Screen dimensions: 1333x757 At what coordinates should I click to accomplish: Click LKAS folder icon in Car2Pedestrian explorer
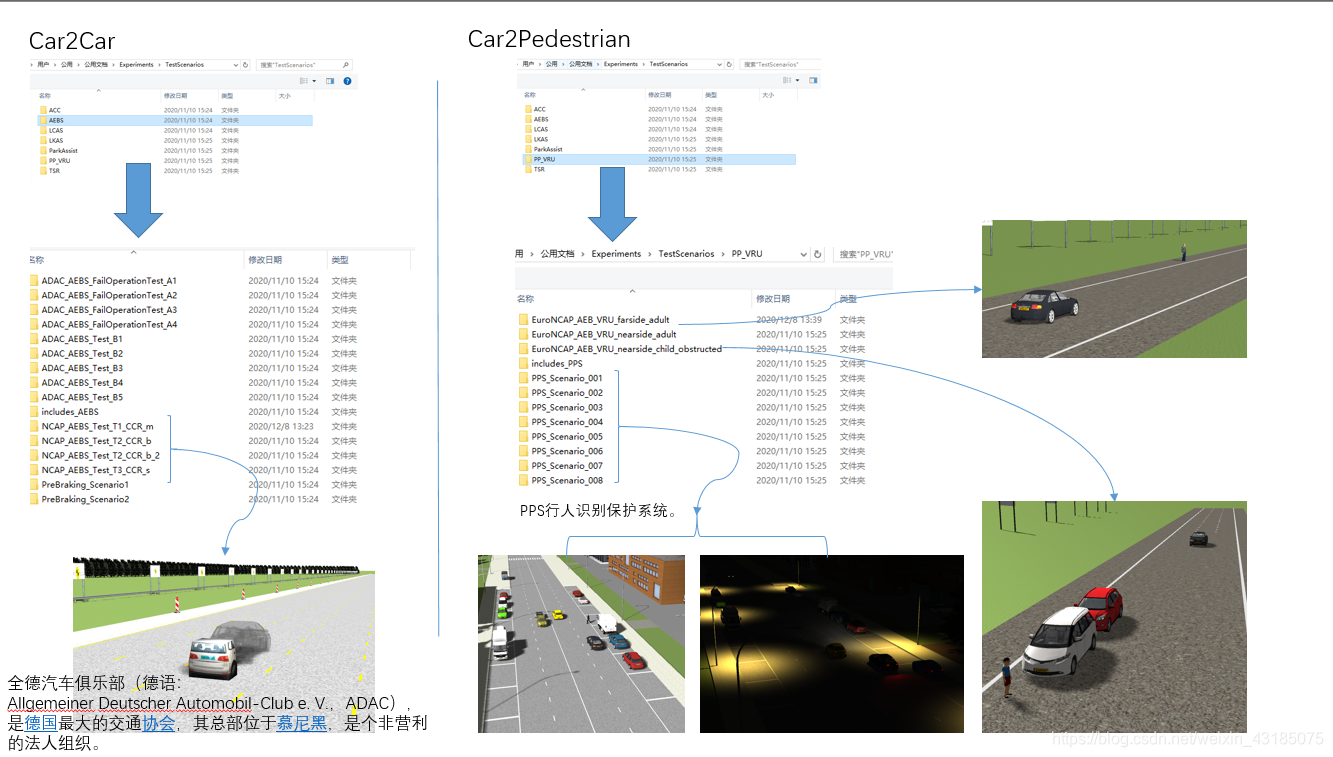tap(528, 139)
